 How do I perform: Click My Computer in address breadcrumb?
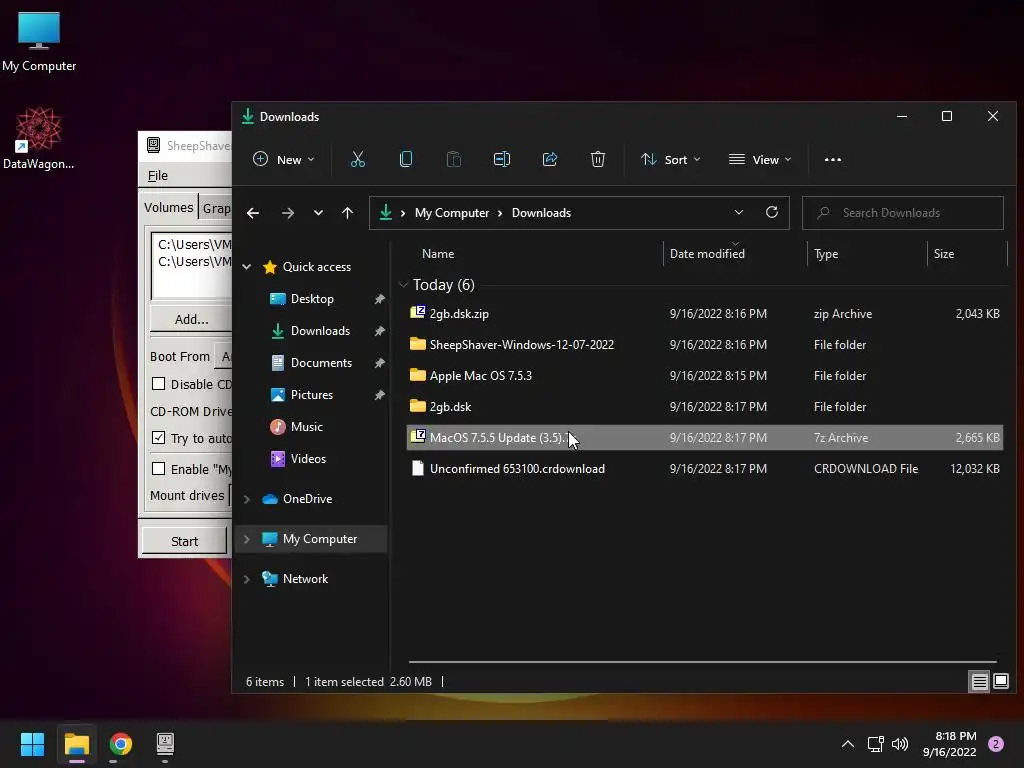tap(451, 213)
